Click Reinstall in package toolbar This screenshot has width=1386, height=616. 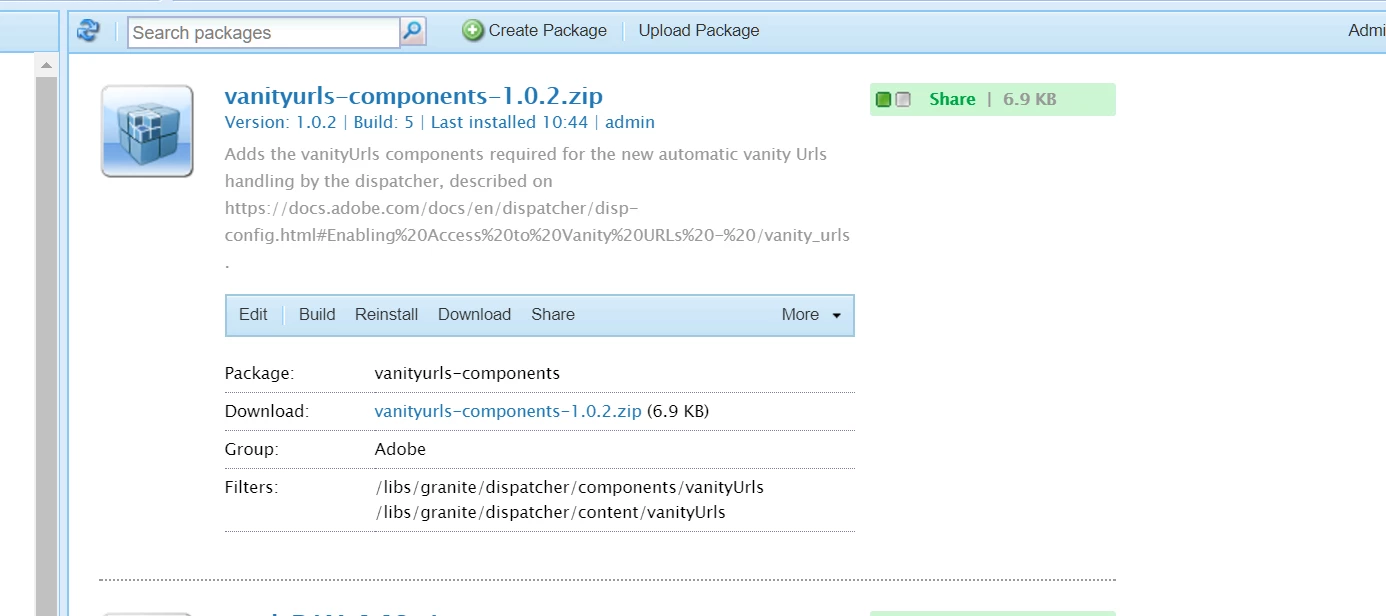tap(386, 314)
